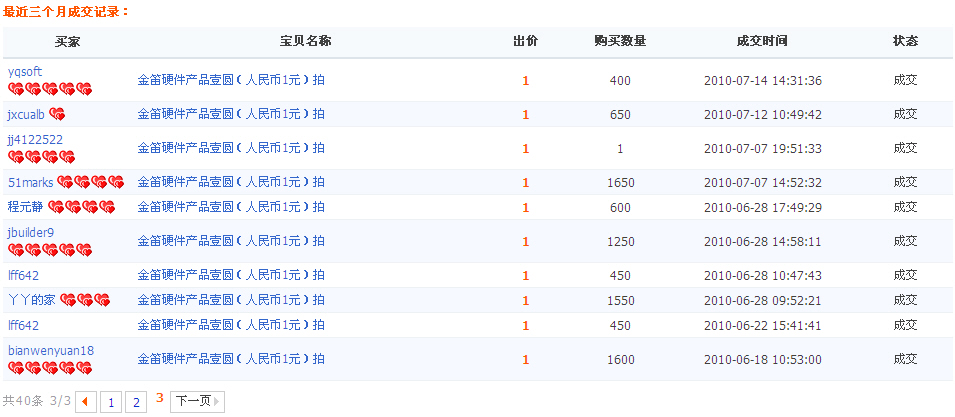This screenshot has width=955, height=417.
Task: Click quantity 600 in 程元静 row
Action: coord(620,208)
